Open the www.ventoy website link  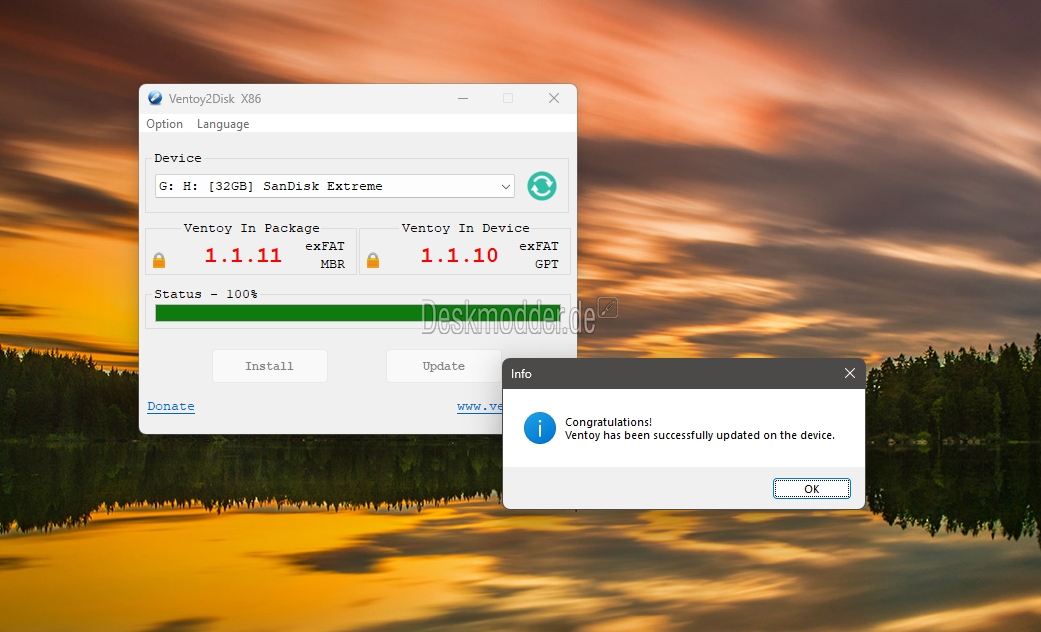[480, 407]
